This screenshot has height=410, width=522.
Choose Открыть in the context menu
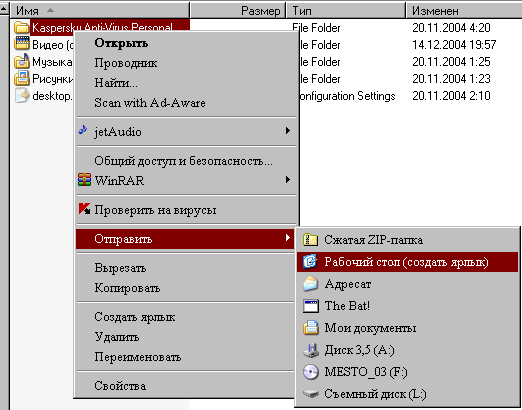(x=186, y=43)
